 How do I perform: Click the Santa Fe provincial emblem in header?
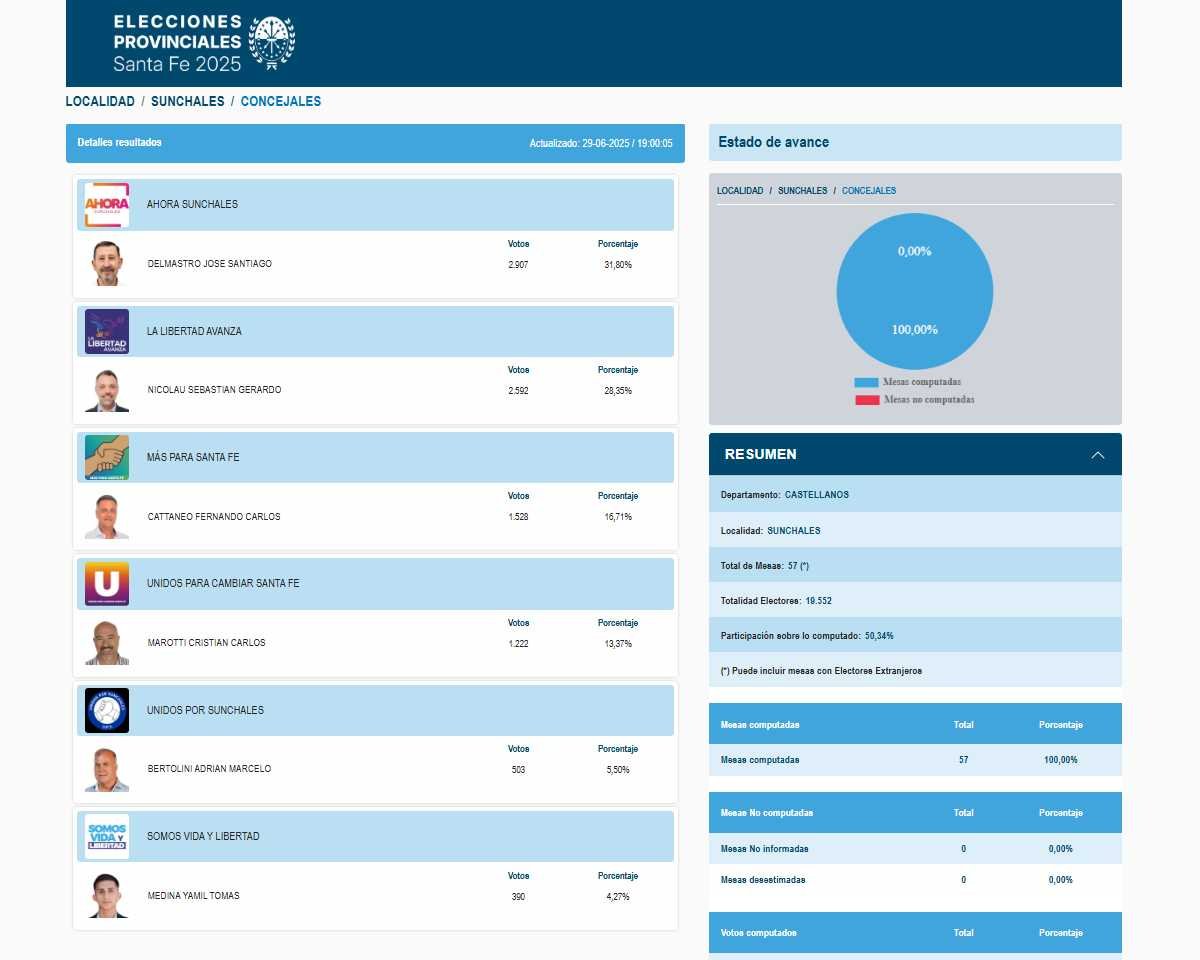pyautogui.click(x=271, y=43)
